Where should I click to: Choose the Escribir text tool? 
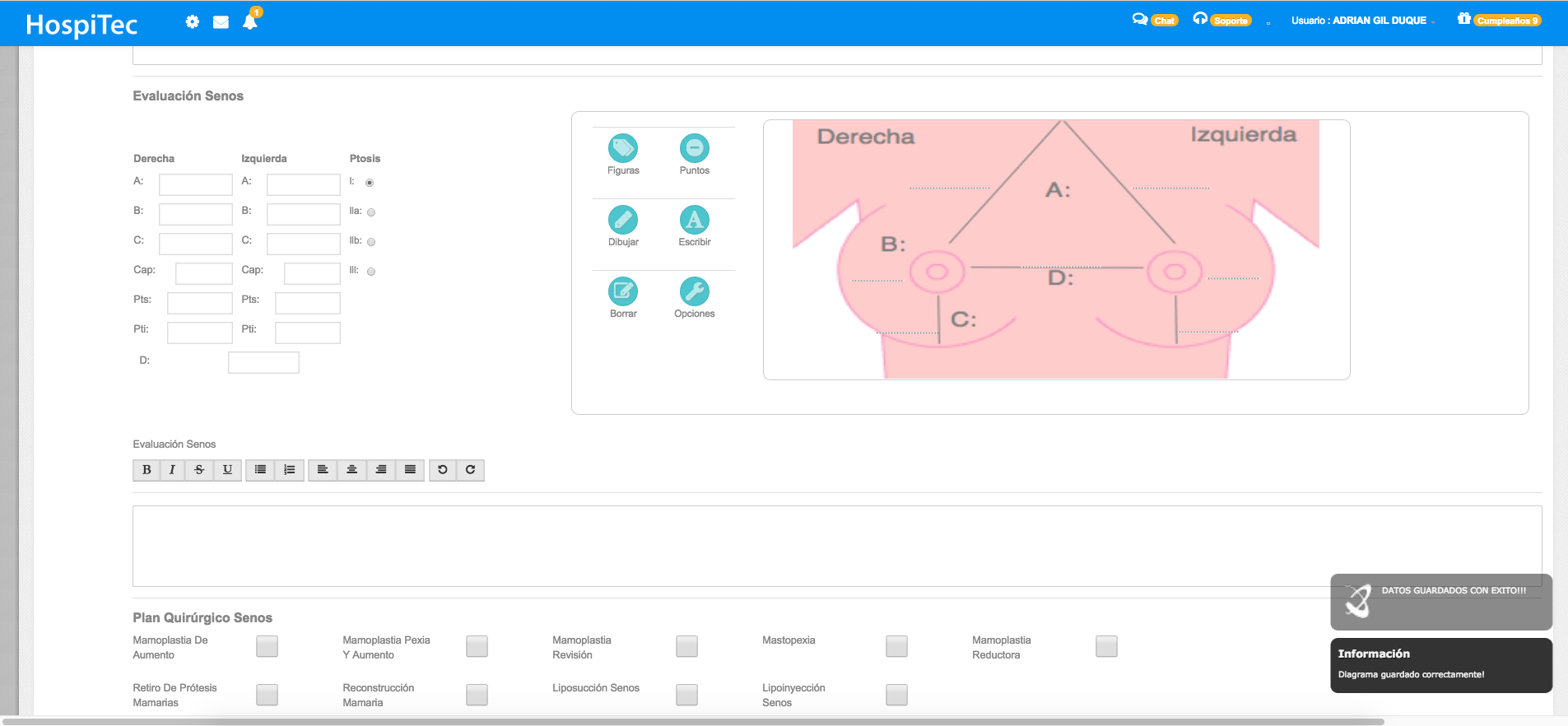[694, 221]
